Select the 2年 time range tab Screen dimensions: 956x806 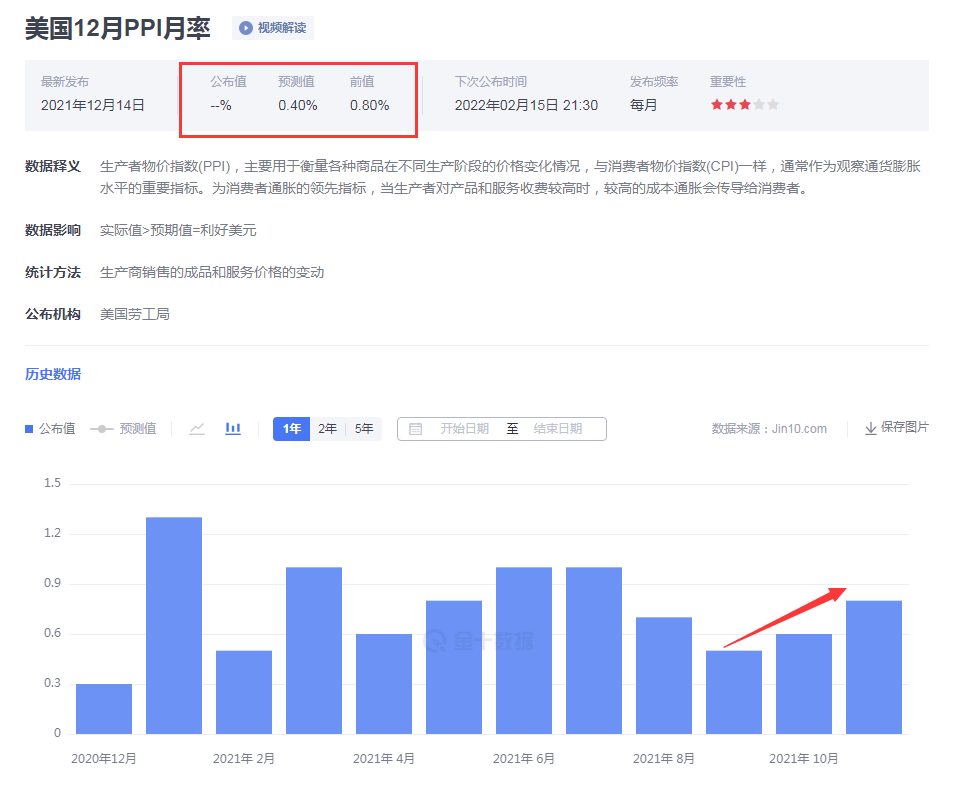point(327,429)
